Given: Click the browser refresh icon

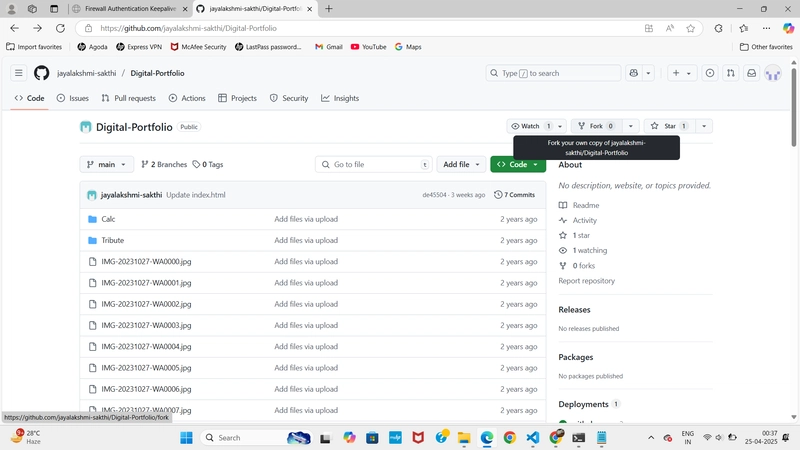Looking at the screenshot, I should coord(60,28).
